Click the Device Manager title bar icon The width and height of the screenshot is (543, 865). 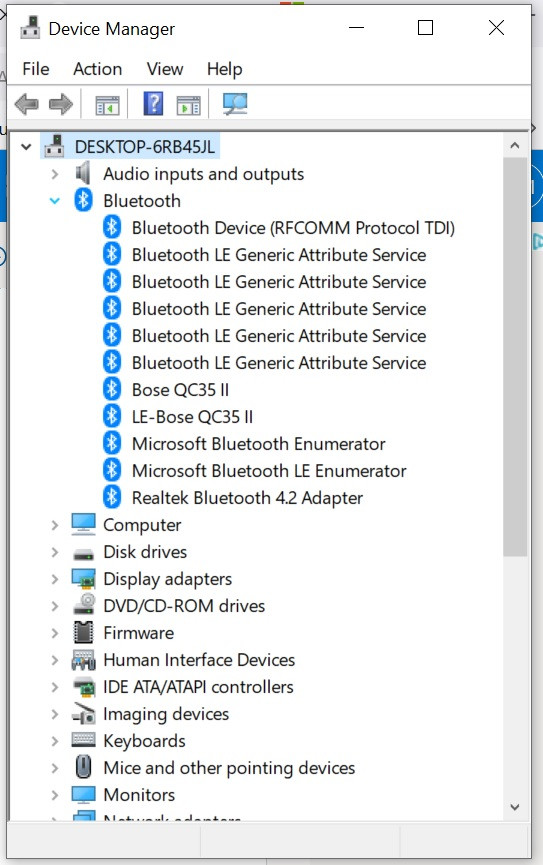[x=30, y=28]
